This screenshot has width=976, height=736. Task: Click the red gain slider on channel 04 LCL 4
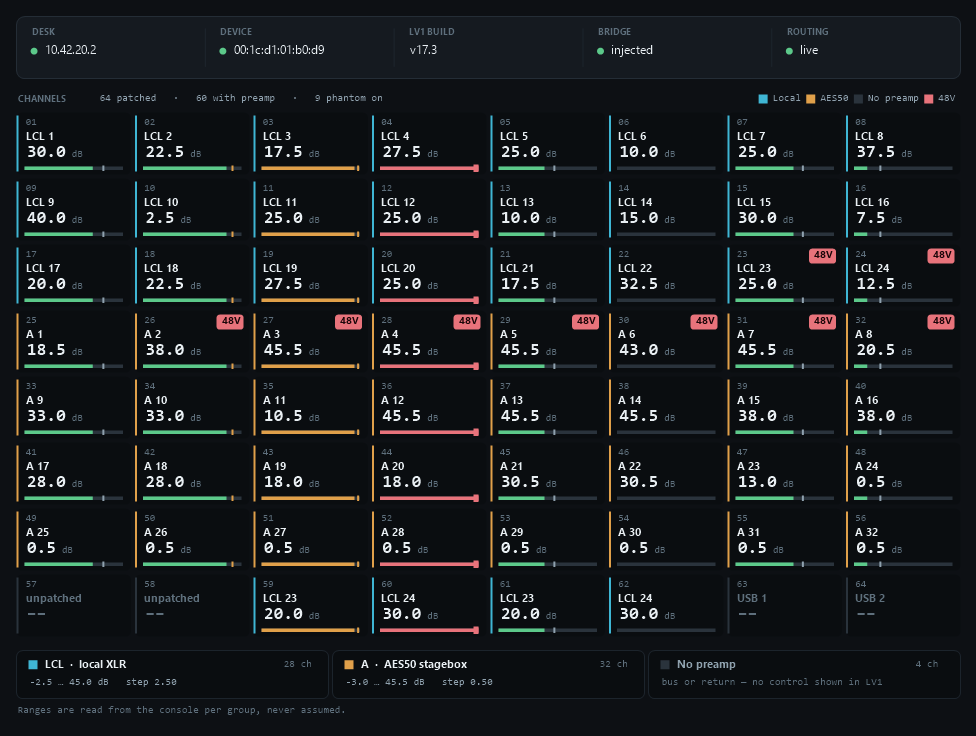[429, 168]
